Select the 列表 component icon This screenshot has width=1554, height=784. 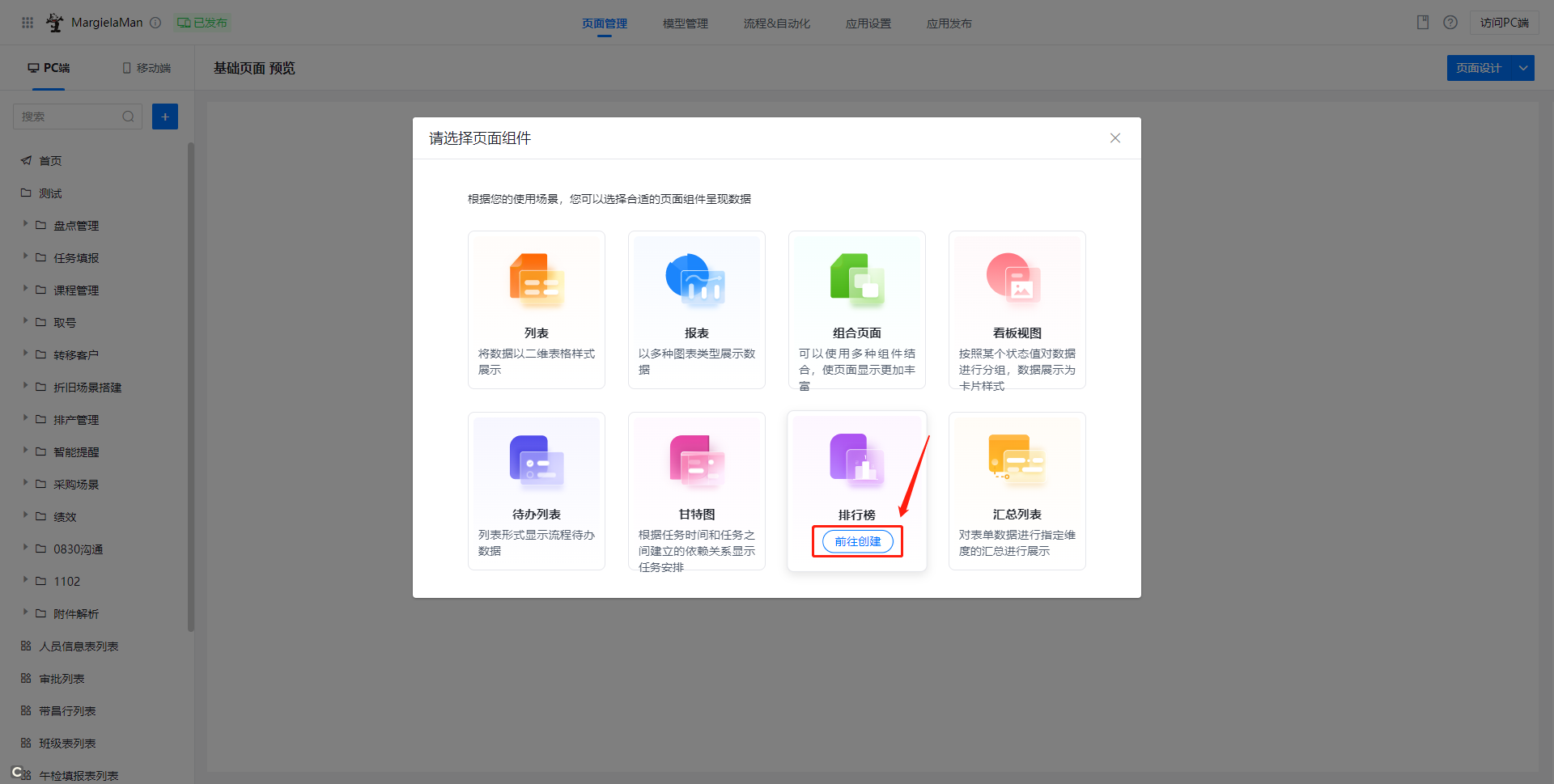click(x=537, y=280)
